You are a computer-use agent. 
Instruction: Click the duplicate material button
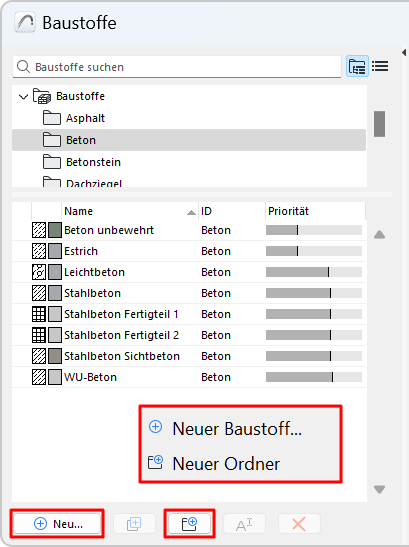tap(134, 524)
